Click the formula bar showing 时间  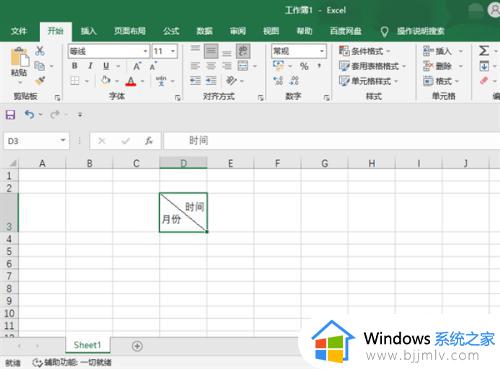331,141
